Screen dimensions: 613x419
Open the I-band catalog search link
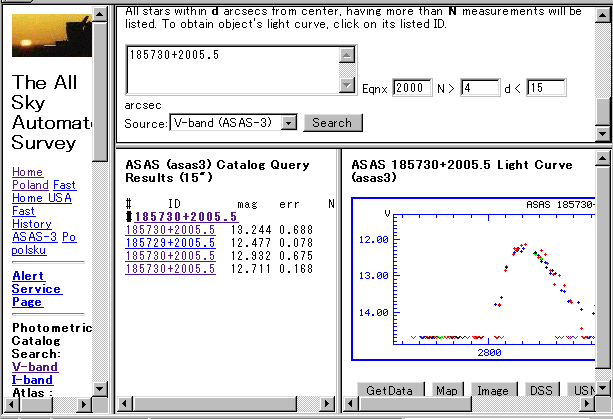[x=32, y=380]
